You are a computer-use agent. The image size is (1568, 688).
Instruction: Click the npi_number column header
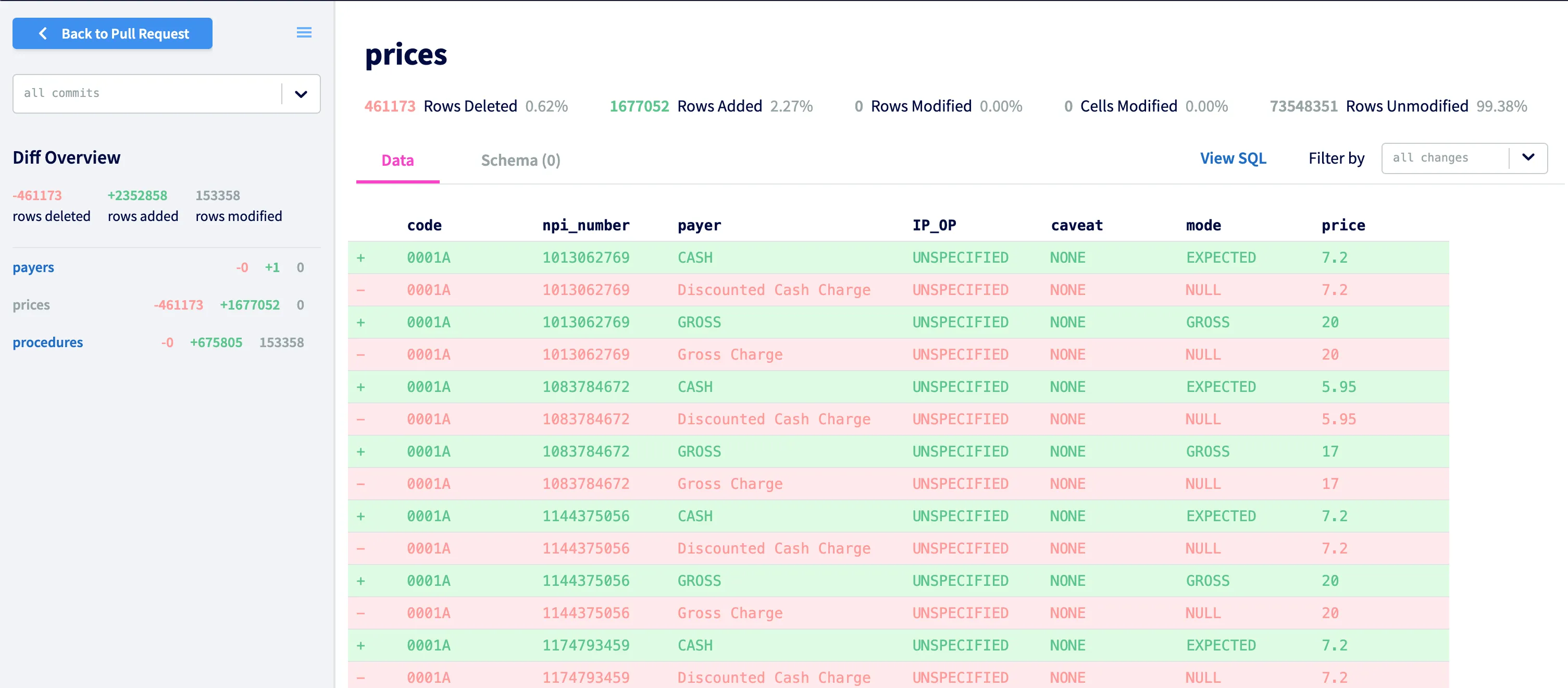(586, 225)
